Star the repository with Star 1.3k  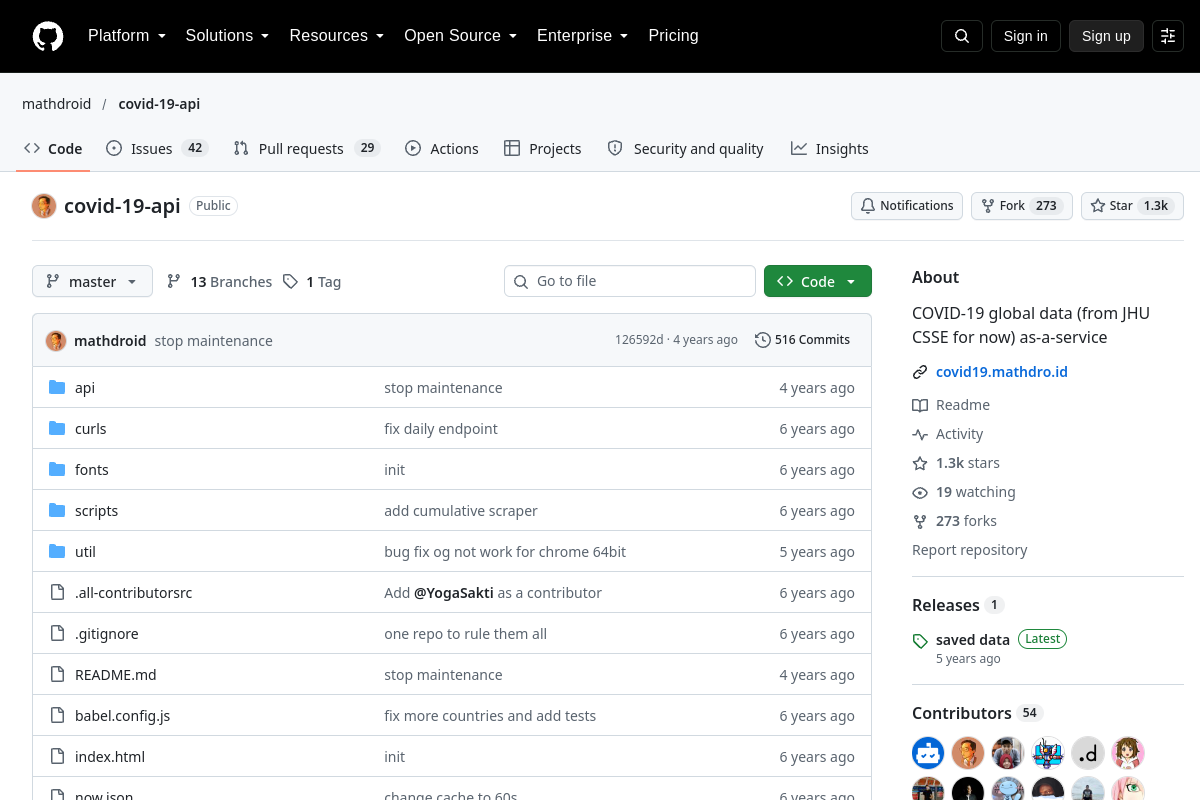[1132, 206]
